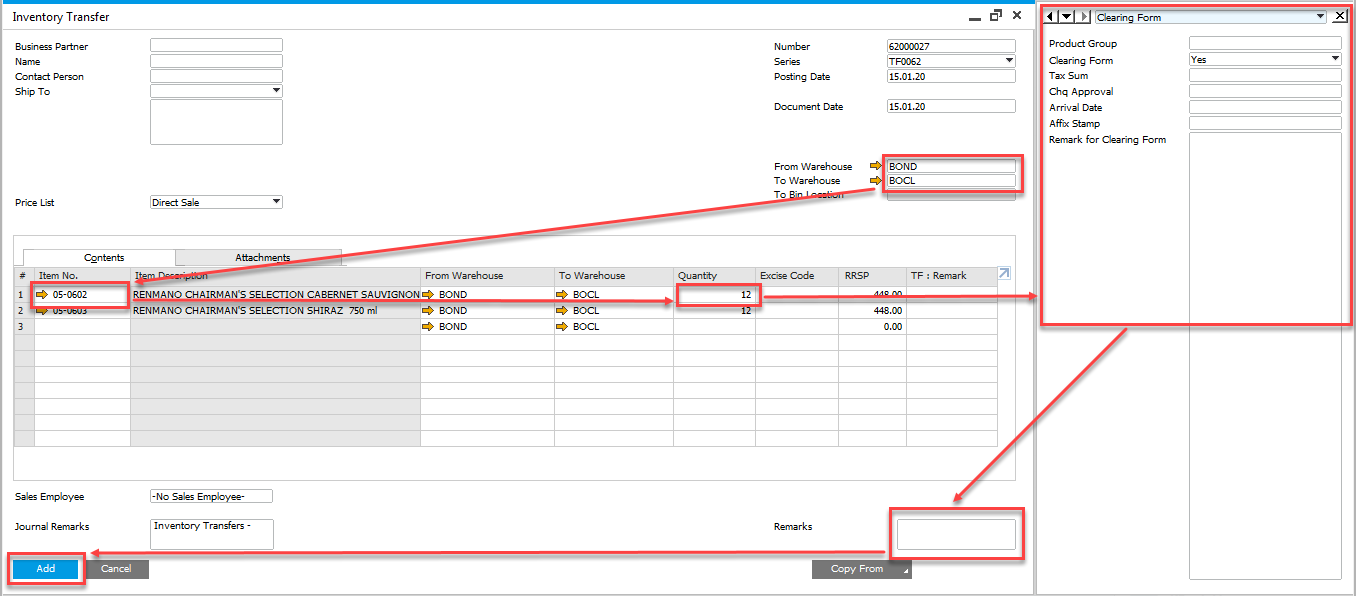Click the Add button
Viewport: 1356px width, 596px height.
click(45, 569)
